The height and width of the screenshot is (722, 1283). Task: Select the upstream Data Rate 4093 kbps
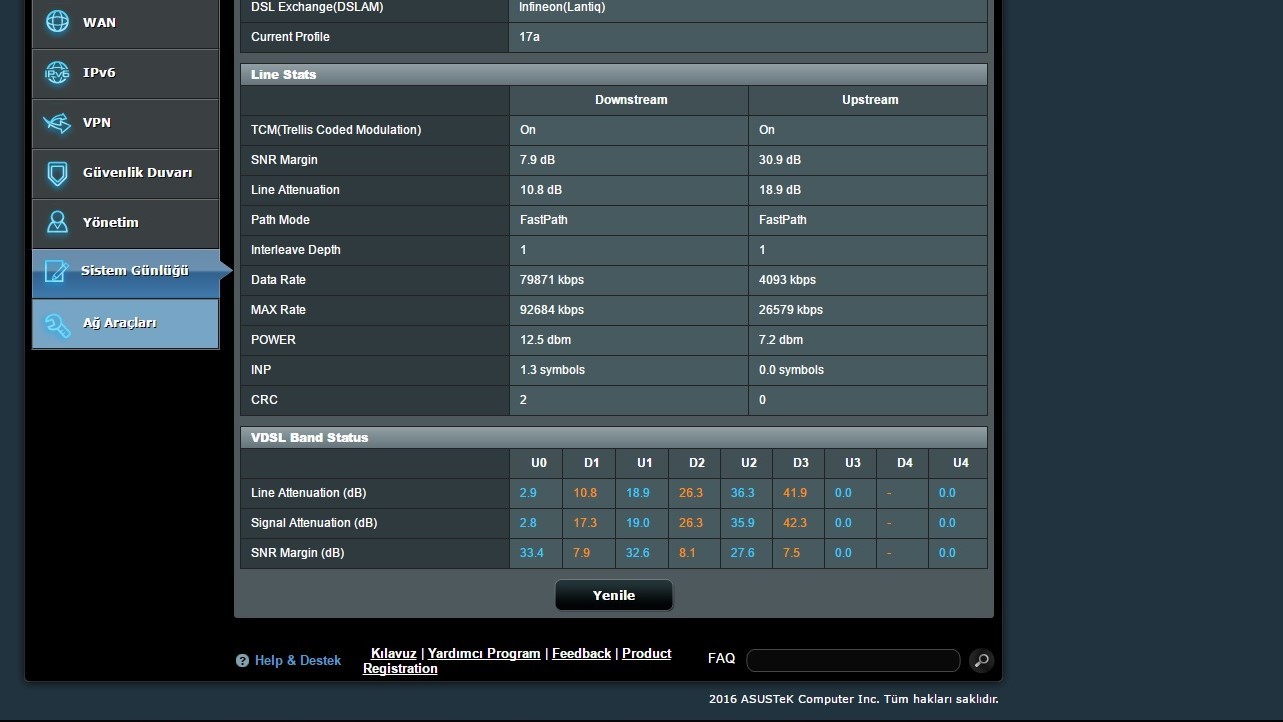(x=787, y=280)
